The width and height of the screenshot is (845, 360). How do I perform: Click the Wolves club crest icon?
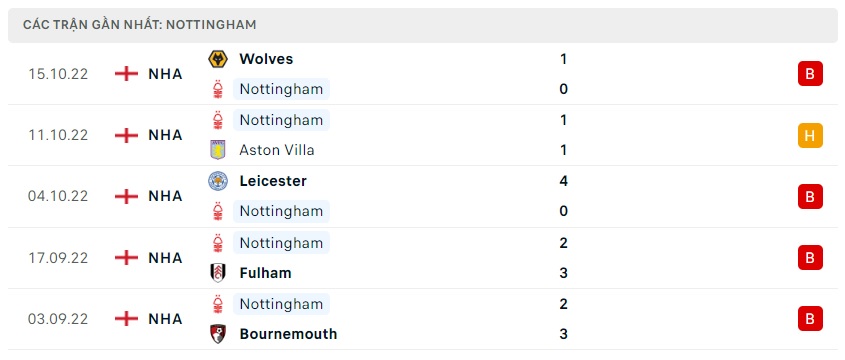pos(218,59)
